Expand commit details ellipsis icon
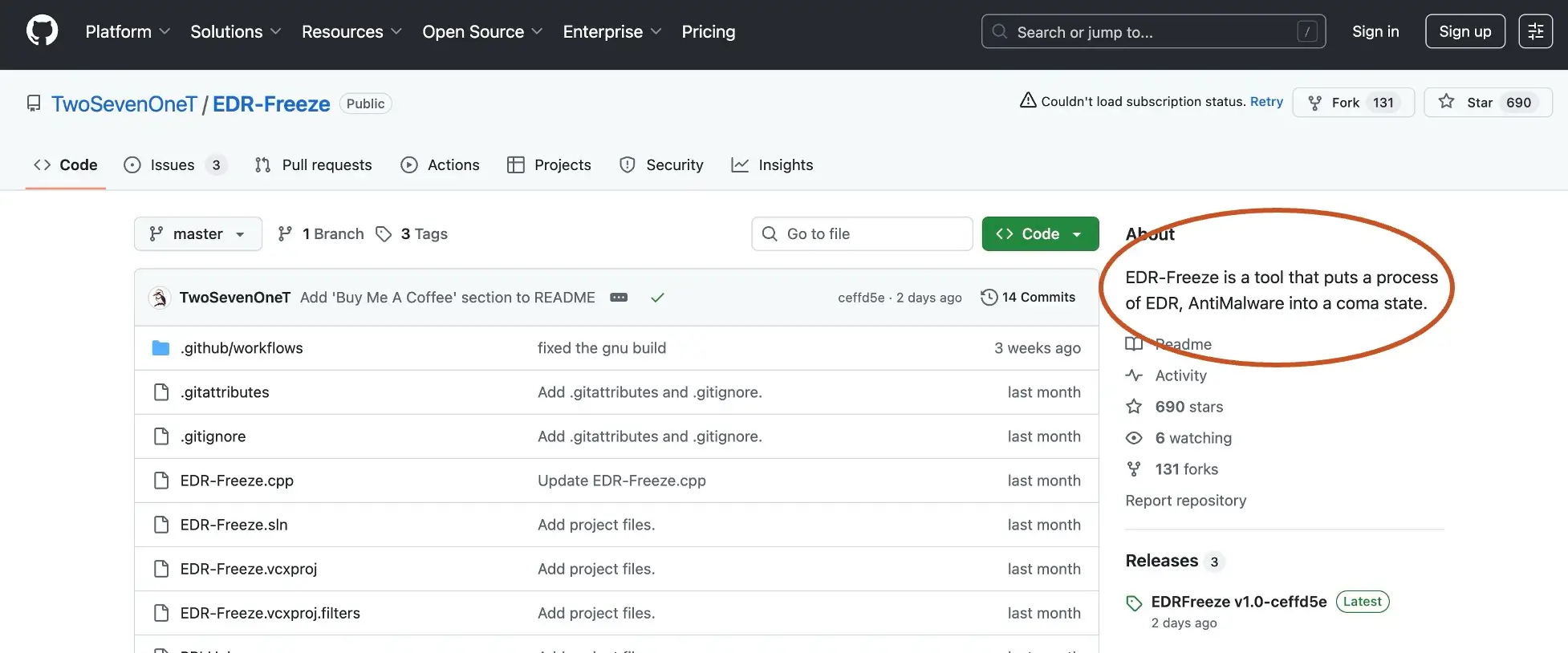Image resolution: width=1568 pixels, height=653 pixels. 619,298
